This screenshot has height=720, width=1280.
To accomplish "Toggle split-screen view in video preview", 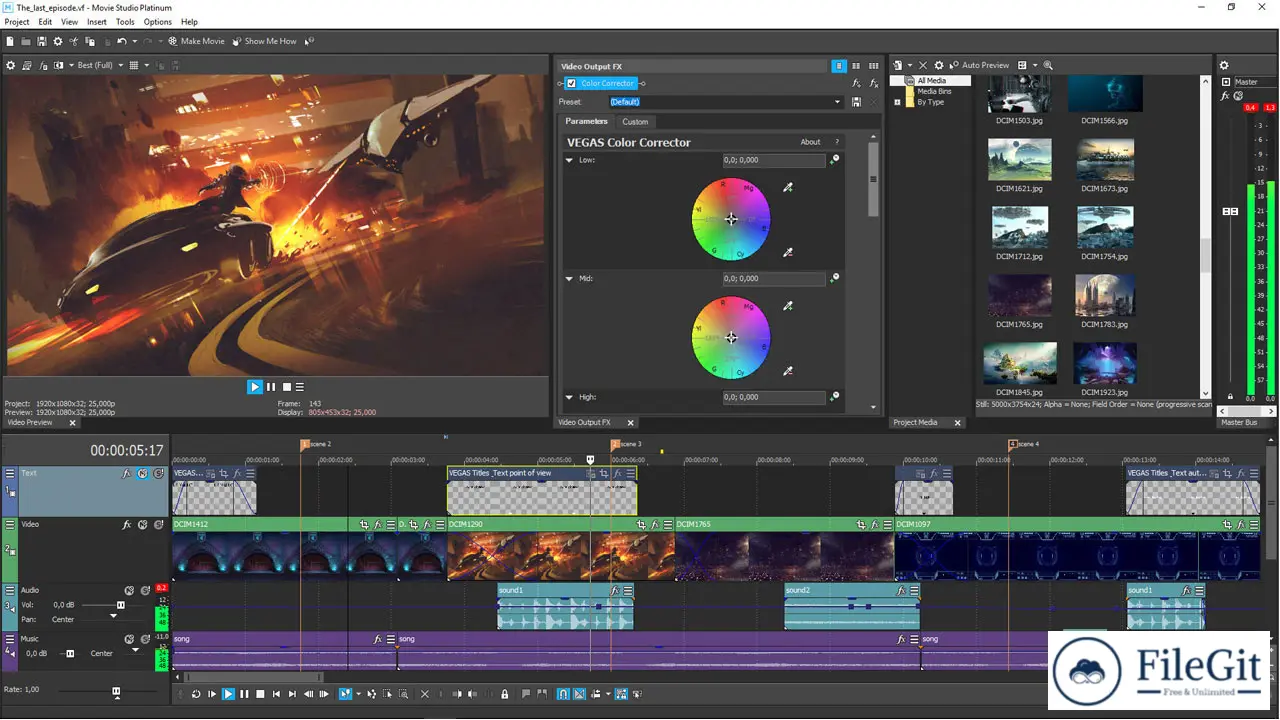I will [x=59, y=65].
